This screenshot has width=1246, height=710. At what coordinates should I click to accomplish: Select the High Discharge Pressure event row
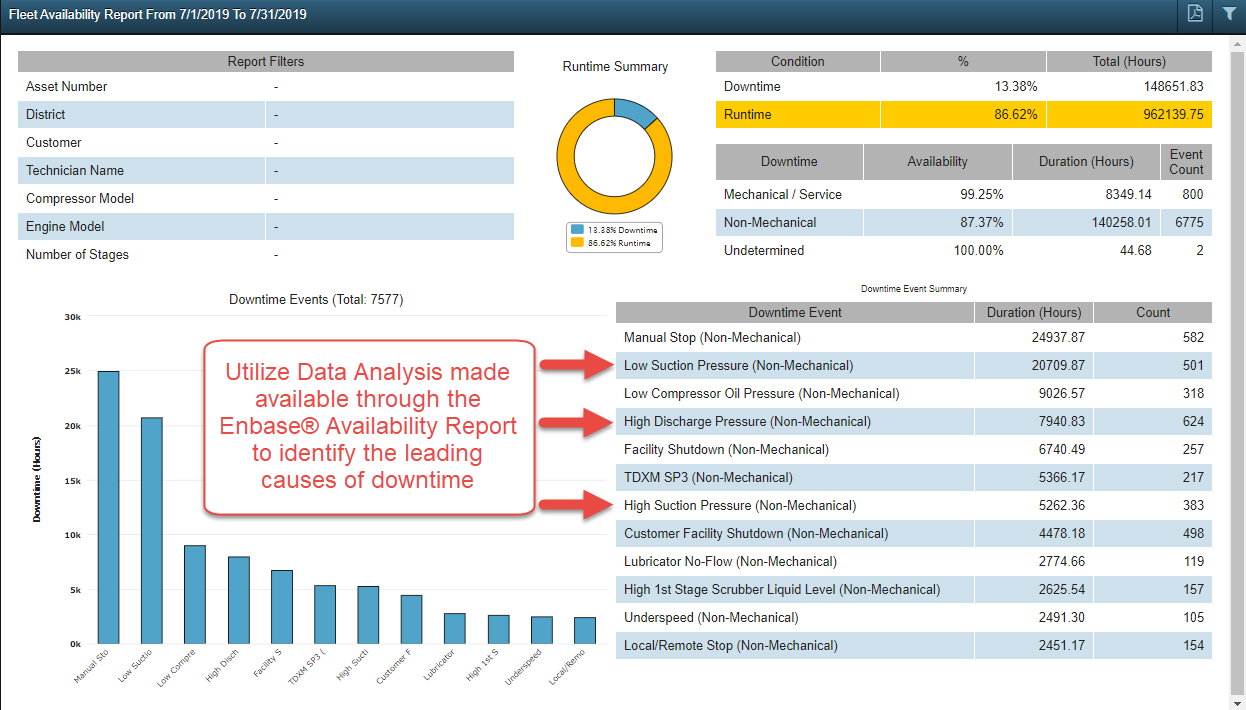790,421
